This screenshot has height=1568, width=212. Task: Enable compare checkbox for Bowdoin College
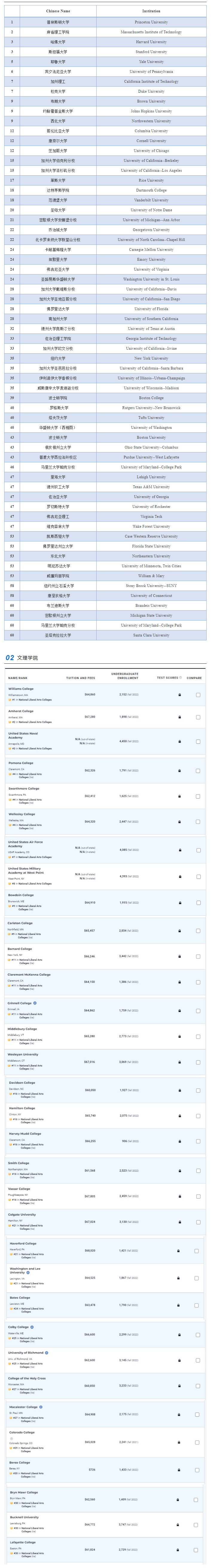pyautogui.click(x=198, y=903)
